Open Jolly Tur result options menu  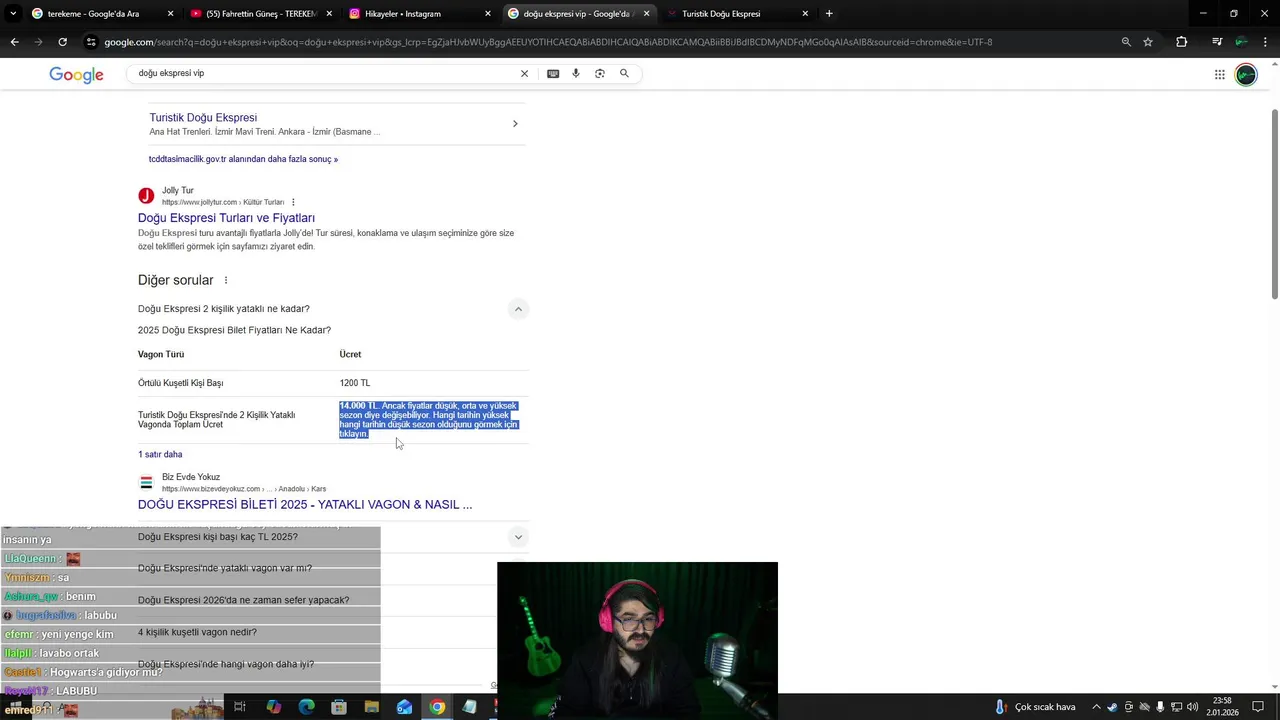293,202
